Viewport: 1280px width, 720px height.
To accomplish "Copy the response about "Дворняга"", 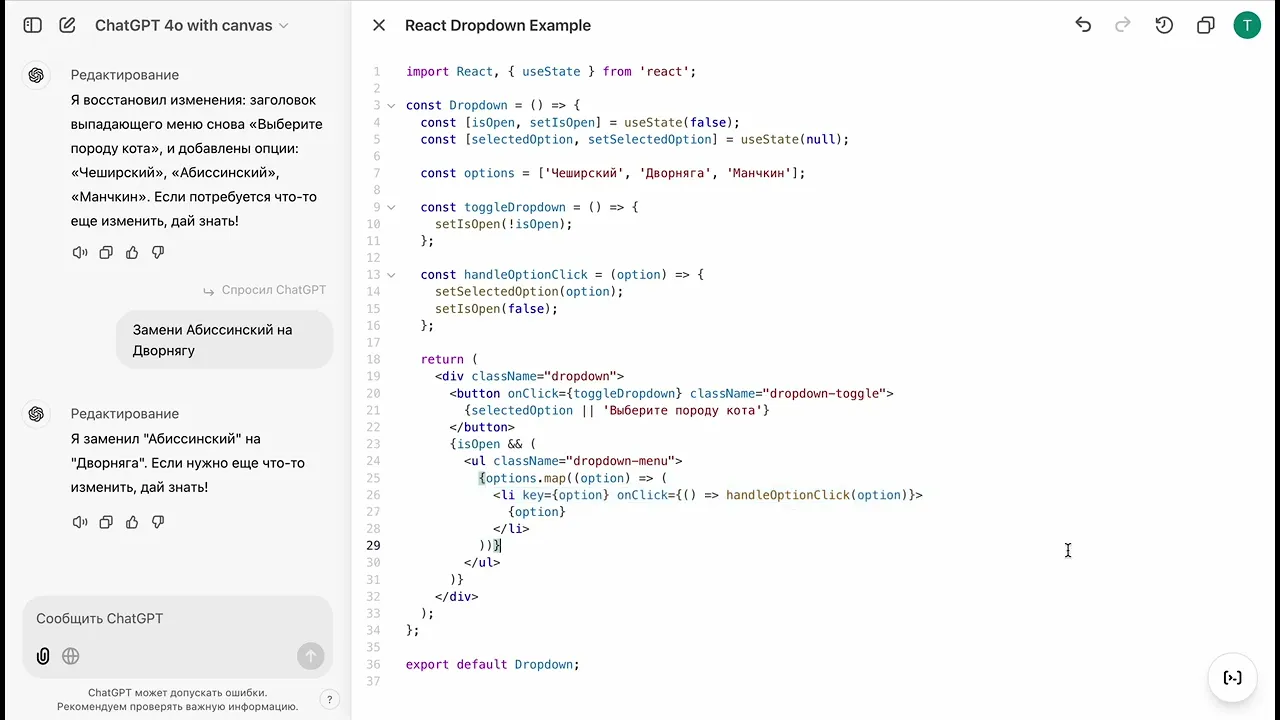I will [106, 522].
